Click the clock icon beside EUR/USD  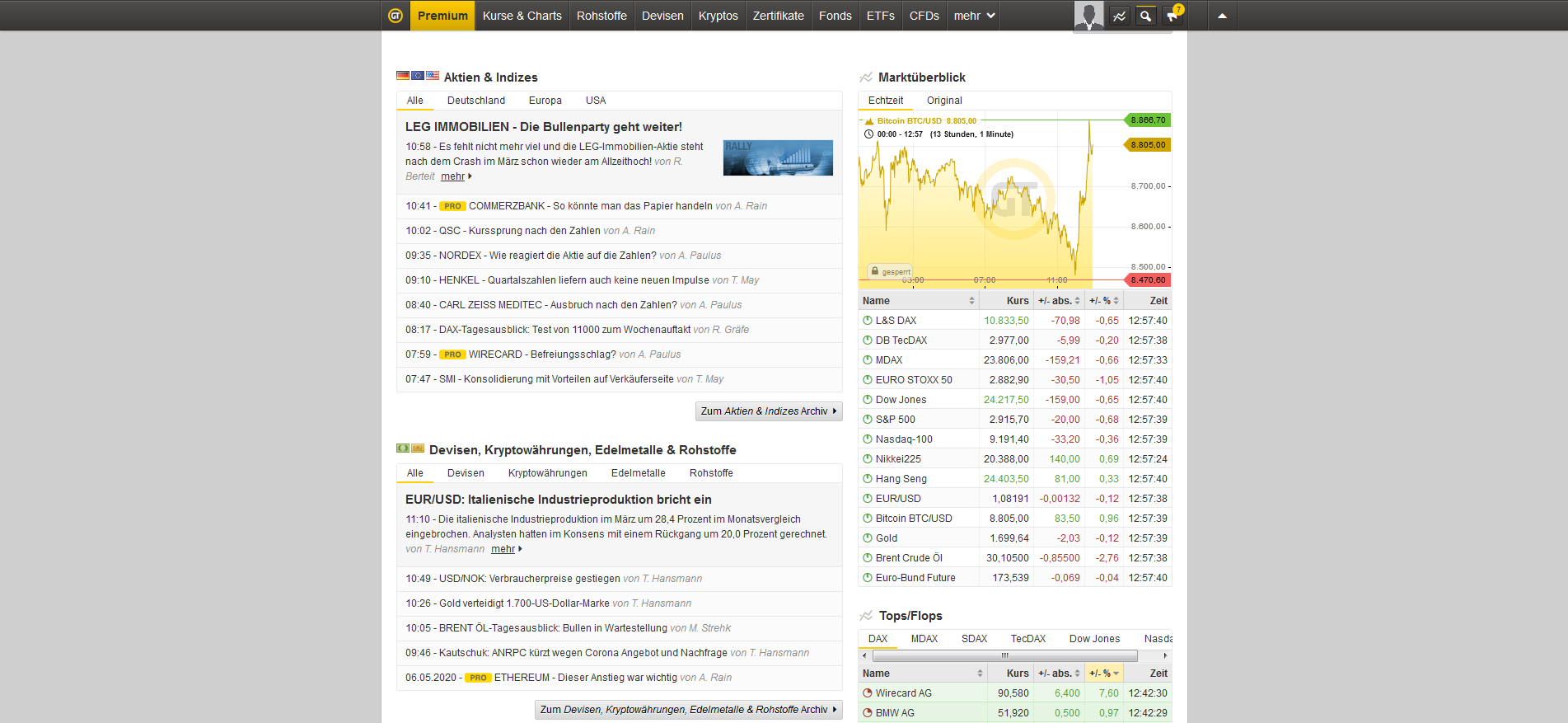(868, 499)
